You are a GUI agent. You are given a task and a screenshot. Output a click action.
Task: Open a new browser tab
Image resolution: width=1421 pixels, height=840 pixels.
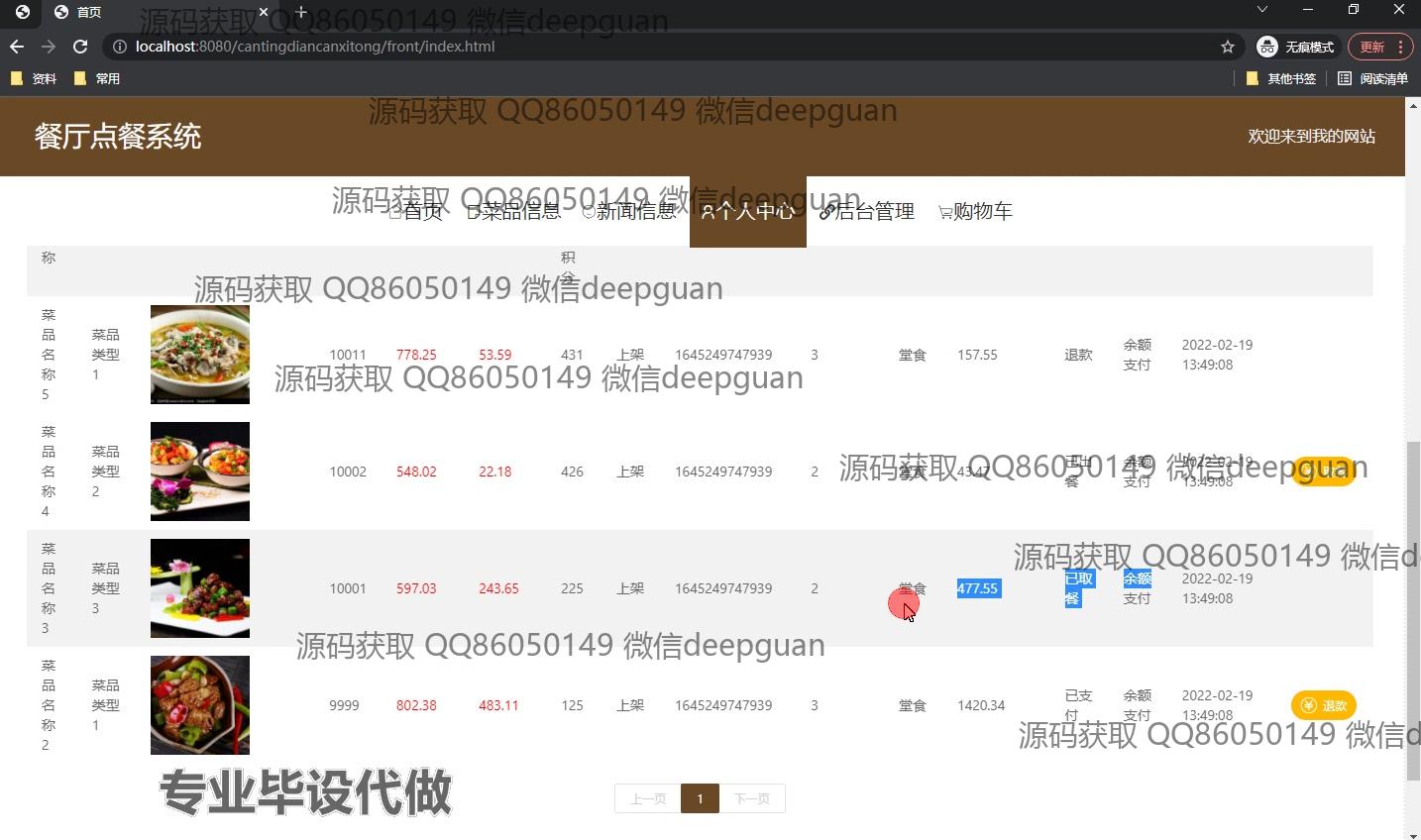coord(301,12)
